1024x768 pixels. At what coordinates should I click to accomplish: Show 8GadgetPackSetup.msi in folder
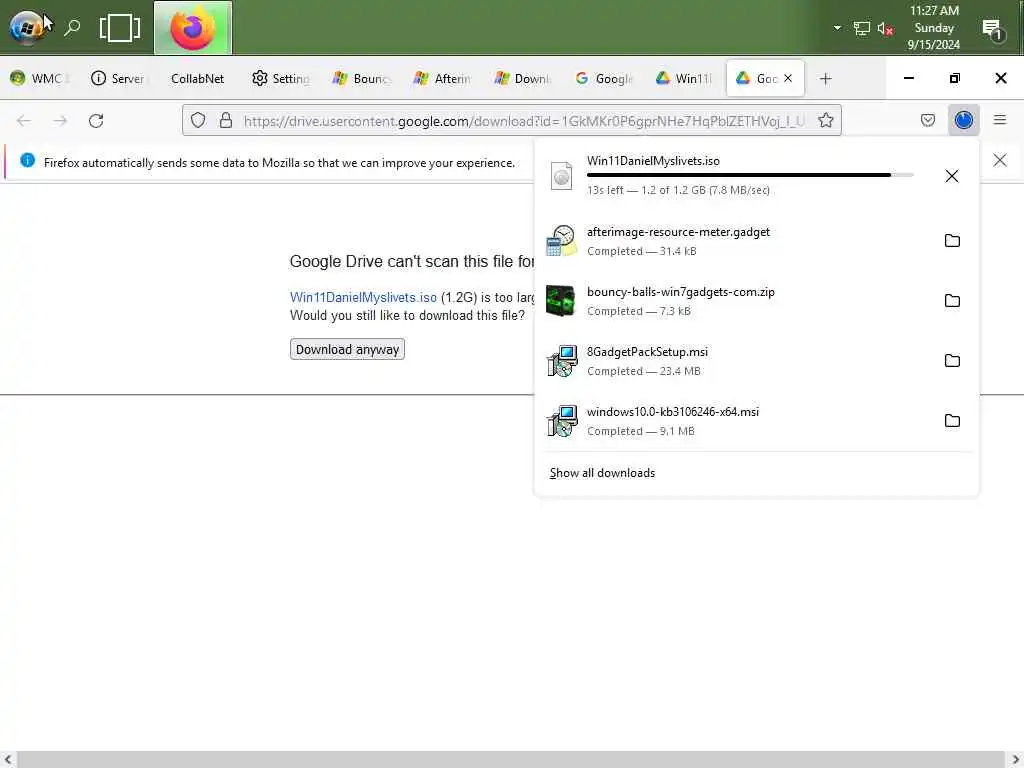click(952, 360)
